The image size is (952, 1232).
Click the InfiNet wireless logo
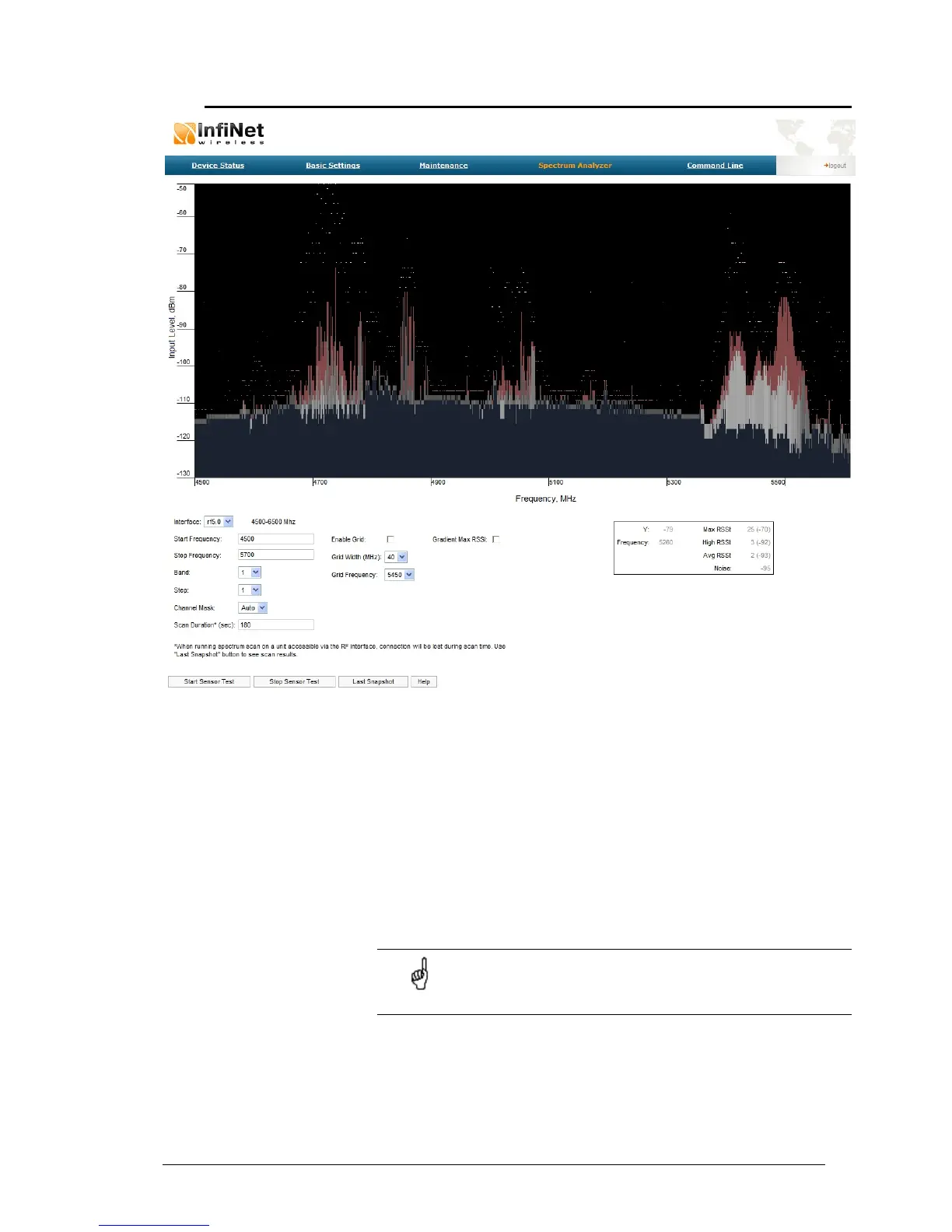pos(219,133)
